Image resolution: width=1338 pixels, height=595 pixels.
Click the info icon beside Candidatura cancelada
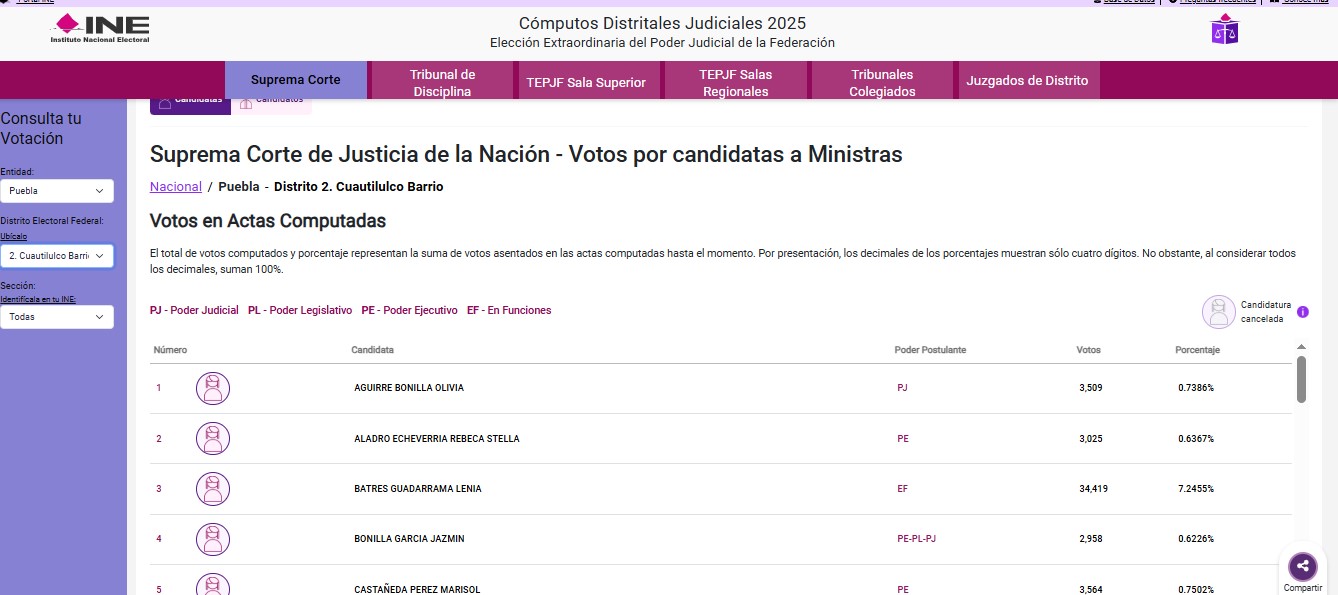[1303, 312]
